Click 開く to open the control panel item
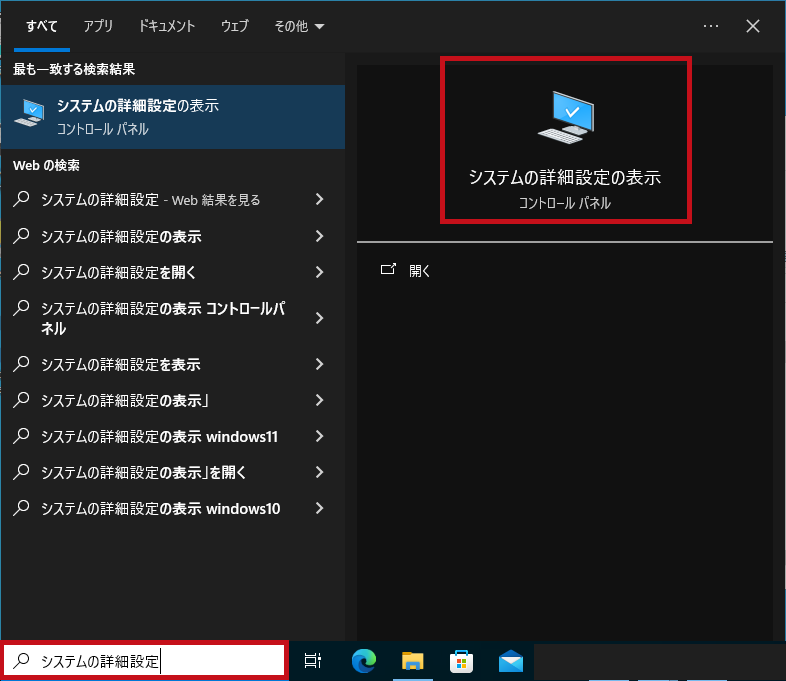 click(419, 271)
